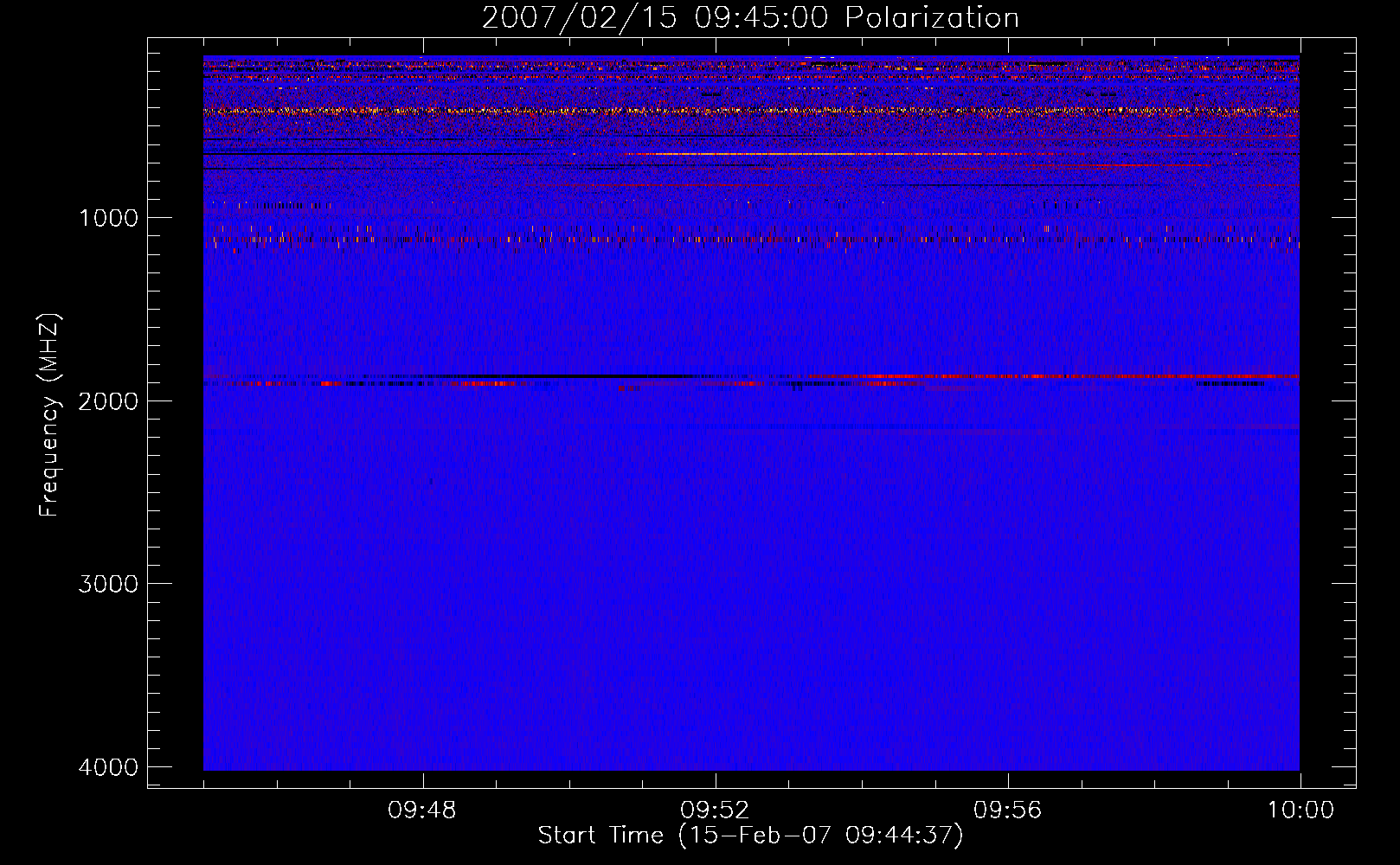Click the 09:52 time tick label
Screen dimensions: 1400x865
(x=715, y=811)
